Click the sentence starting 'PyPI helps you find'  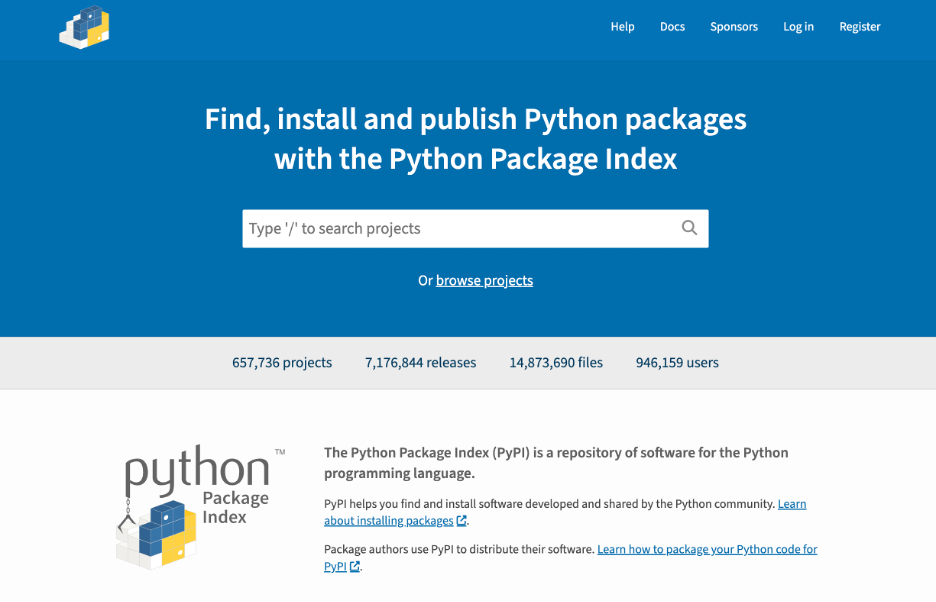(549, 504)
